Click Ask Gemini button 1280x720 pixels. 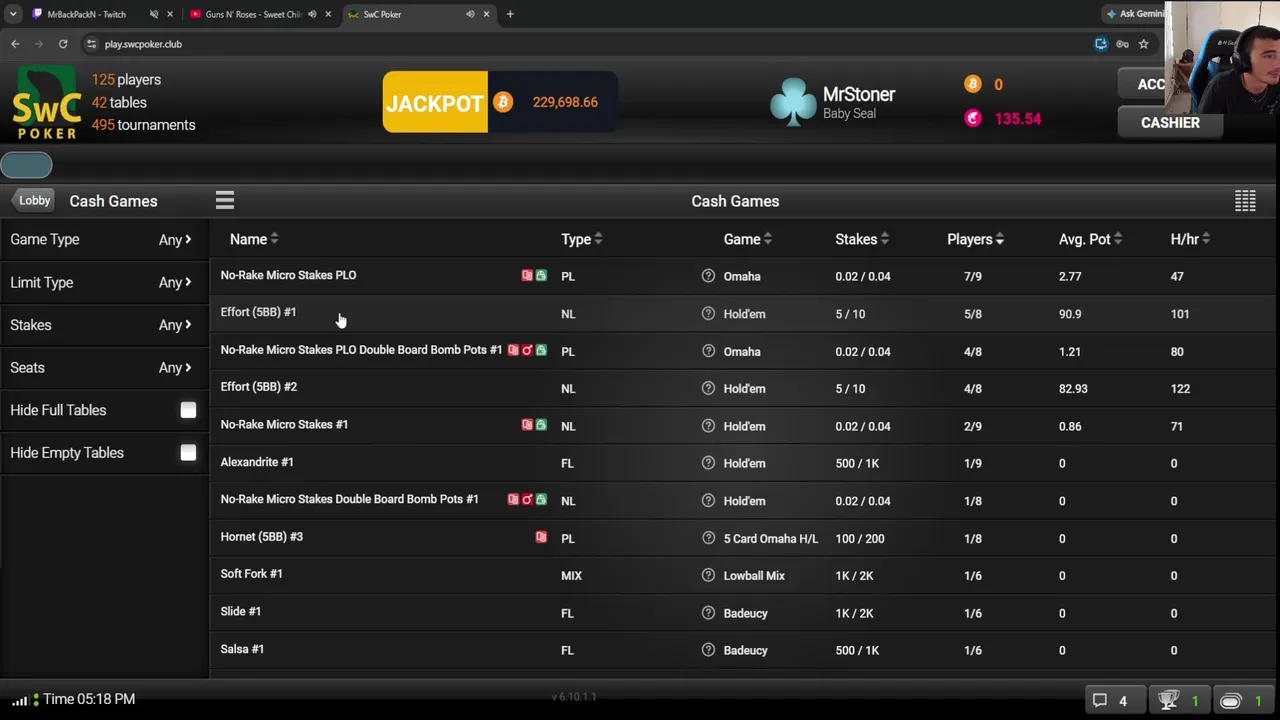1135,14
